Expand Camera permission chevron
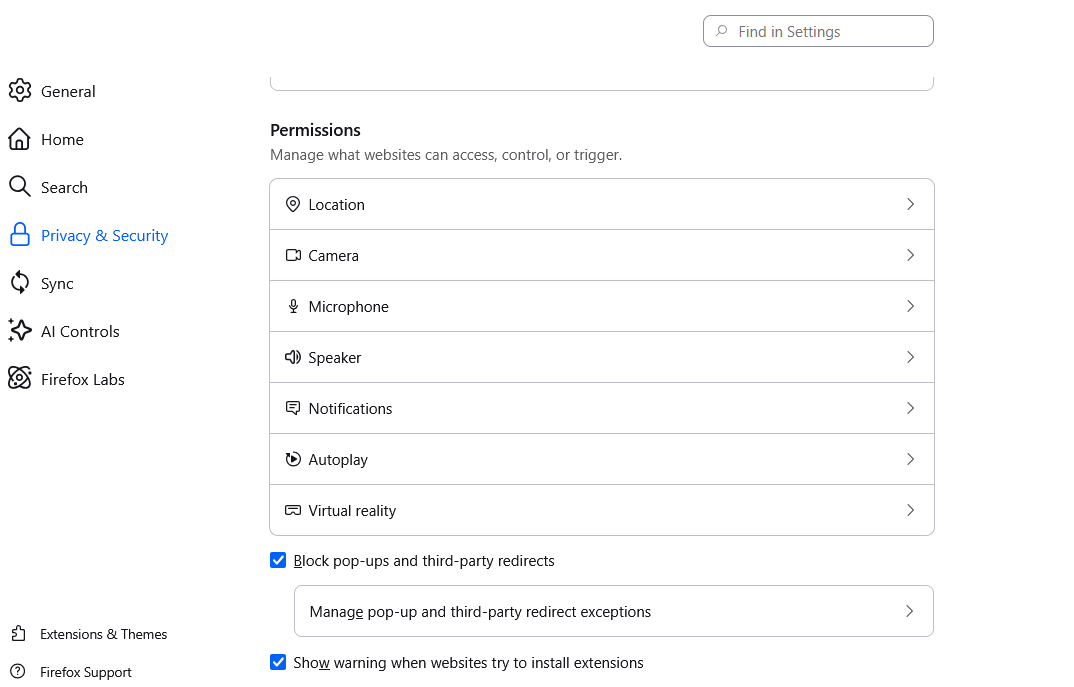Image resolution: width=1074 pixels, height=687 pixels. pos(910,255)
